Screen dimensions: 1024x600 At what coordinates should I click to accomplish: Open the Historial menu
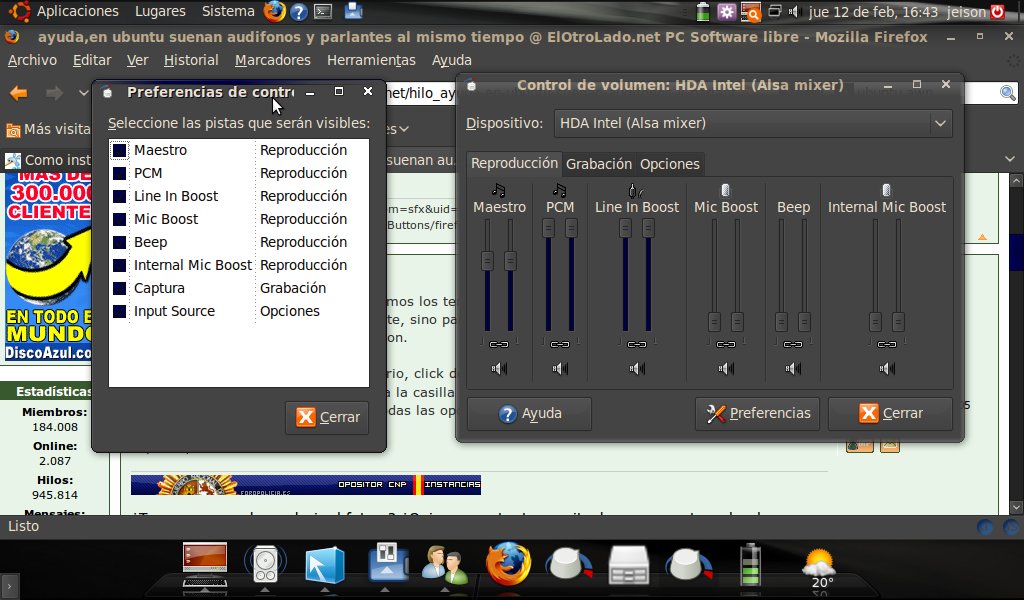tap(191, 60)
